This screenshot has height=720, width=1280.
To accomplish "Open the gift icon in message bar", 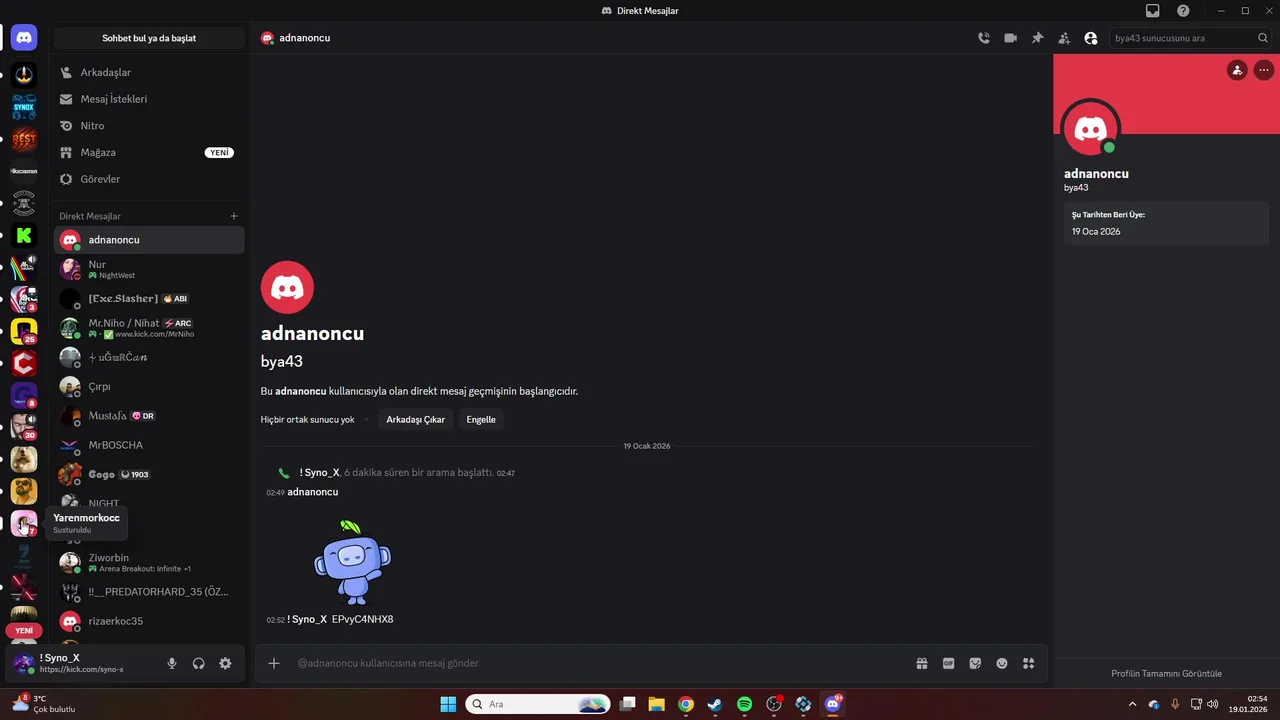I will (922, 663).
